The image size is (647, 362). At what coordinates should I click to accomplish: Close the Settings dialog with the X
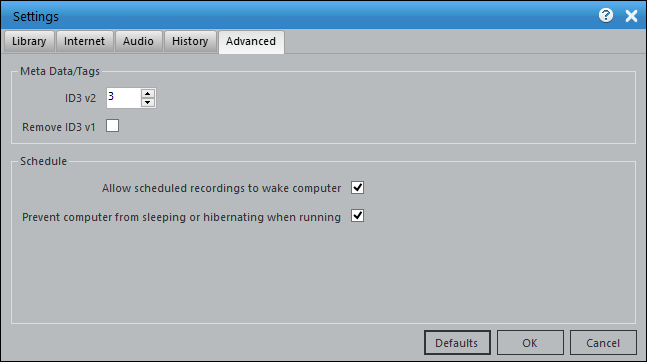point(631,16)
